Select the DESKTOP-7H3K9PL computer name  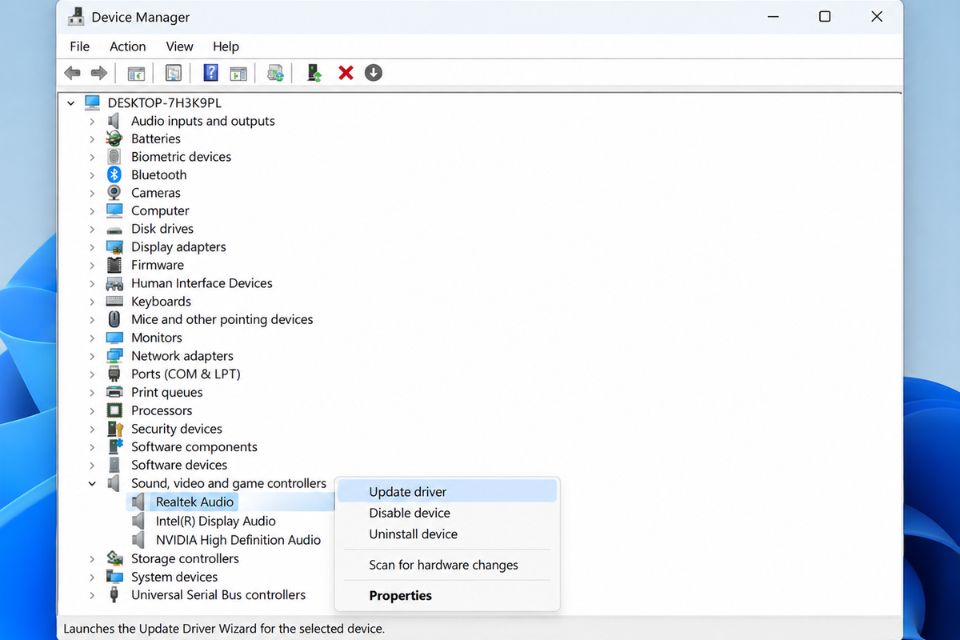click(x=165, y=103)
